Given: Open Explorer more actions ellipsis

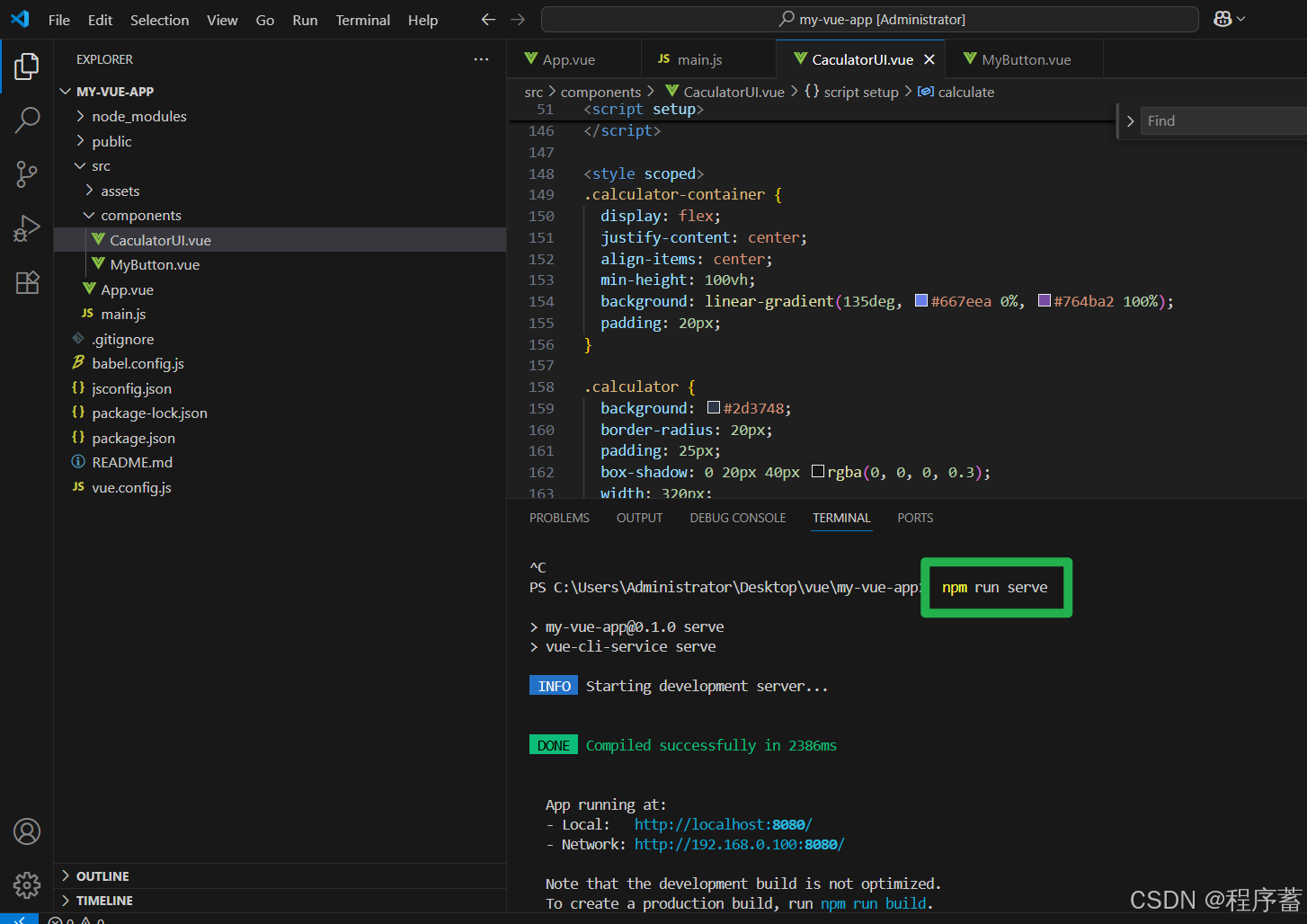Looking at the screenshot, I should [482, 59].
